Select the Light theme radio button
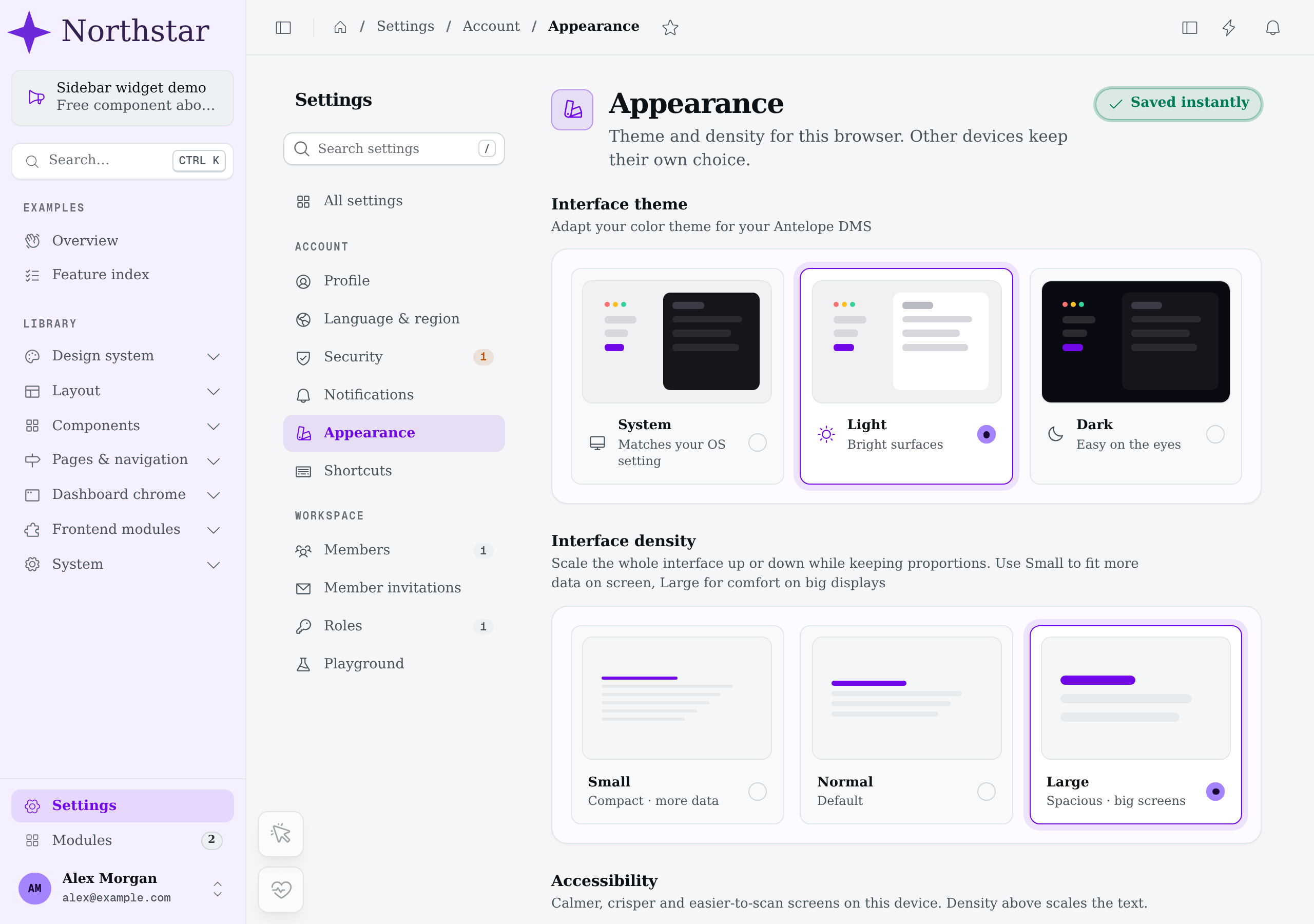 pyautogui.click(x=986, y=434)
